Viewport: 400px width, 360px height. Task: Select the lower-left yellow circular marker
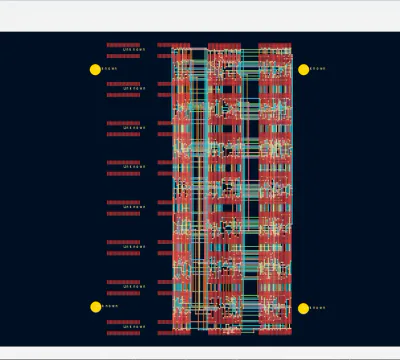(x=96, y=307)
